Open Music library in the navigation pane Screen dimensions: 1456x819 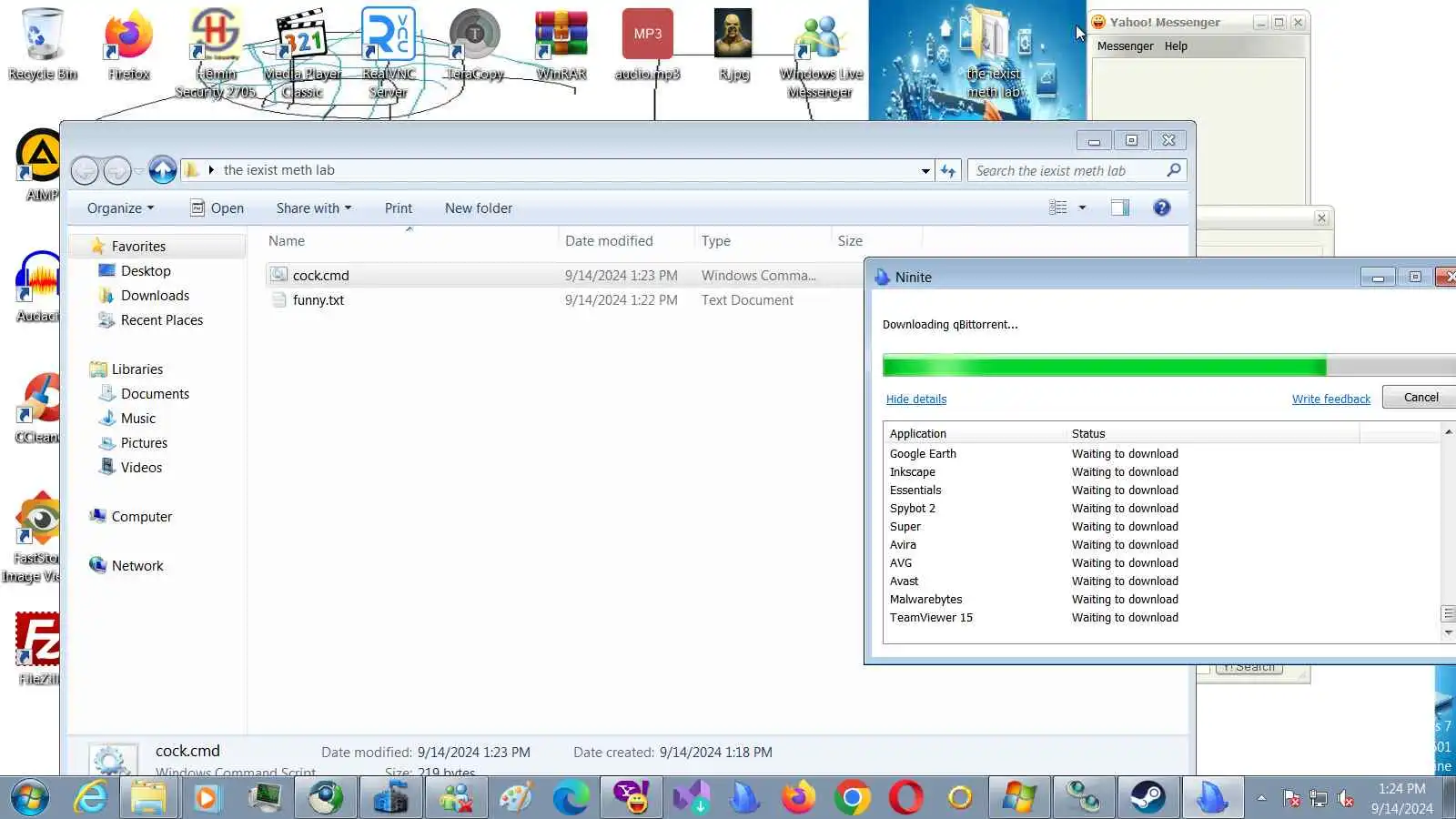click(137, 418)
